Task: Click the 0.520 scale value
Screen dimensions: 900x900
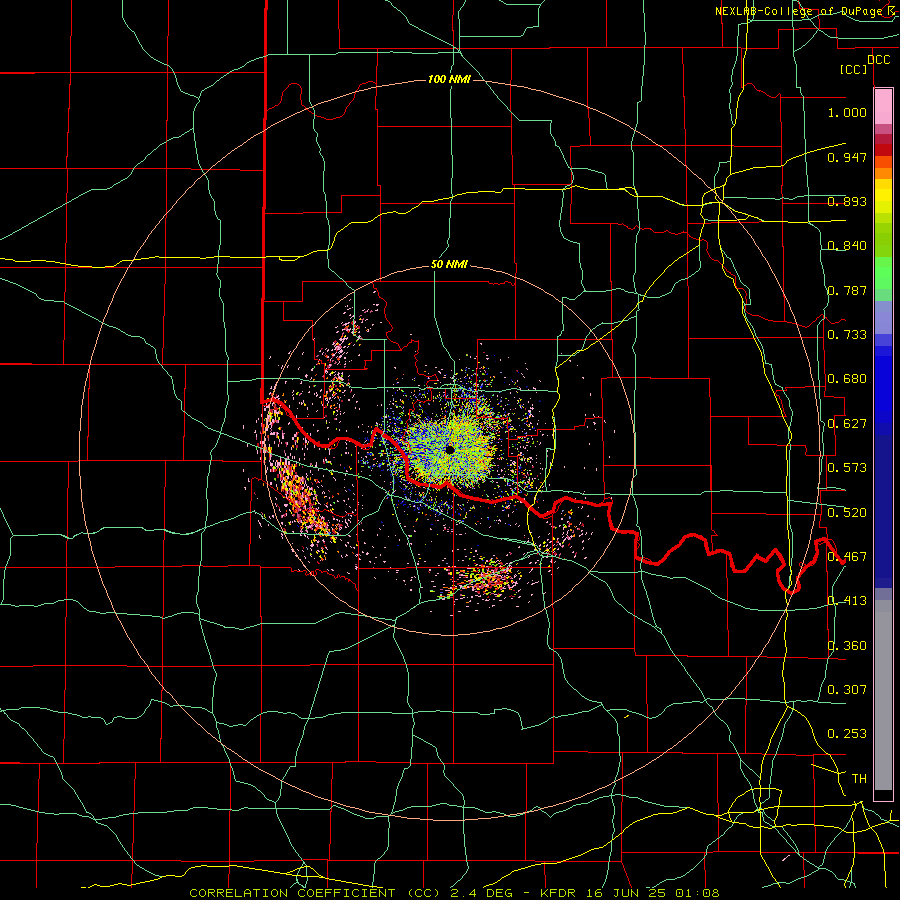Action: [847, 513]
